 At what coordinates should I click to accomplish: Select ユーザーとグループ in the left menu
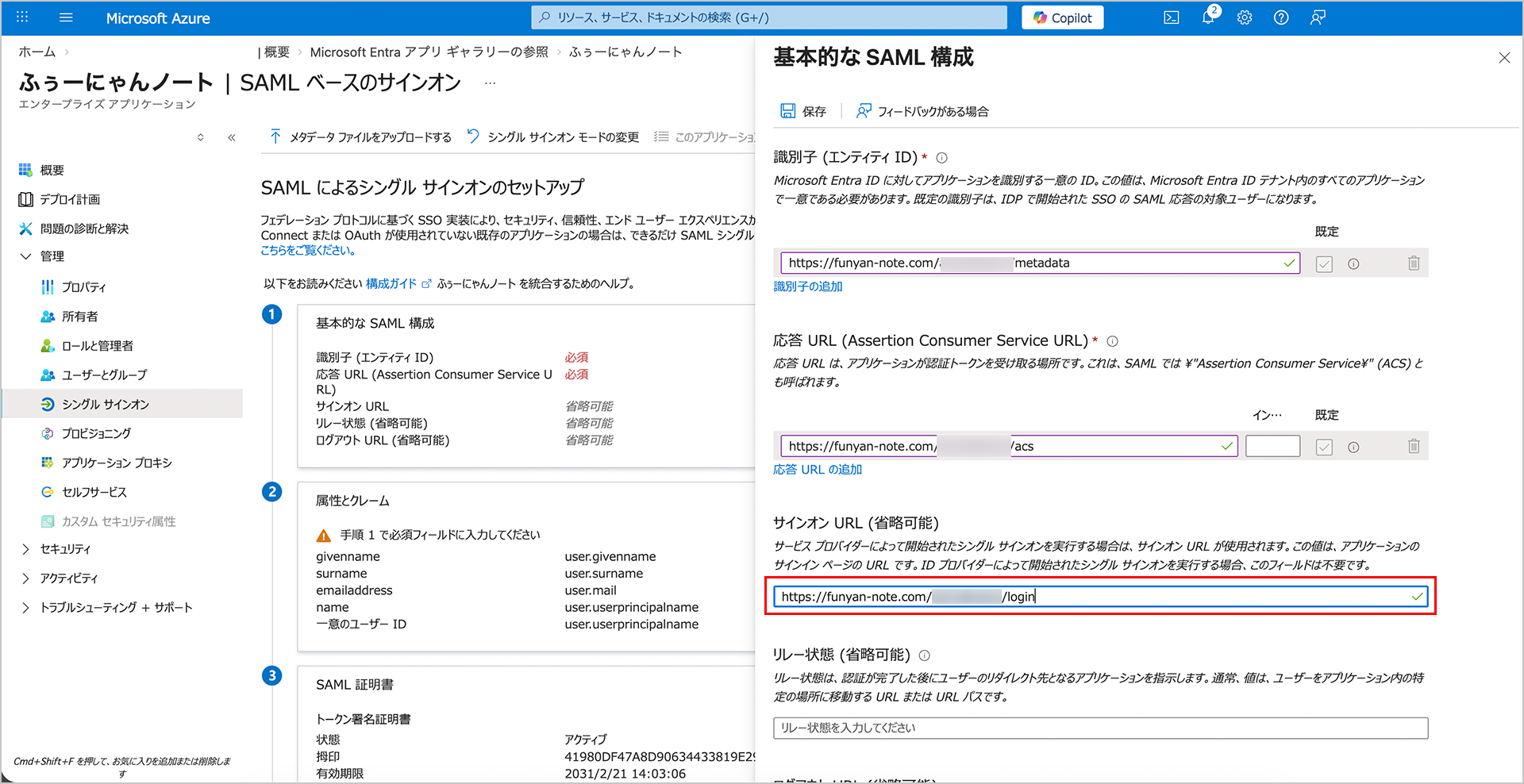click(x=104, y=375)
